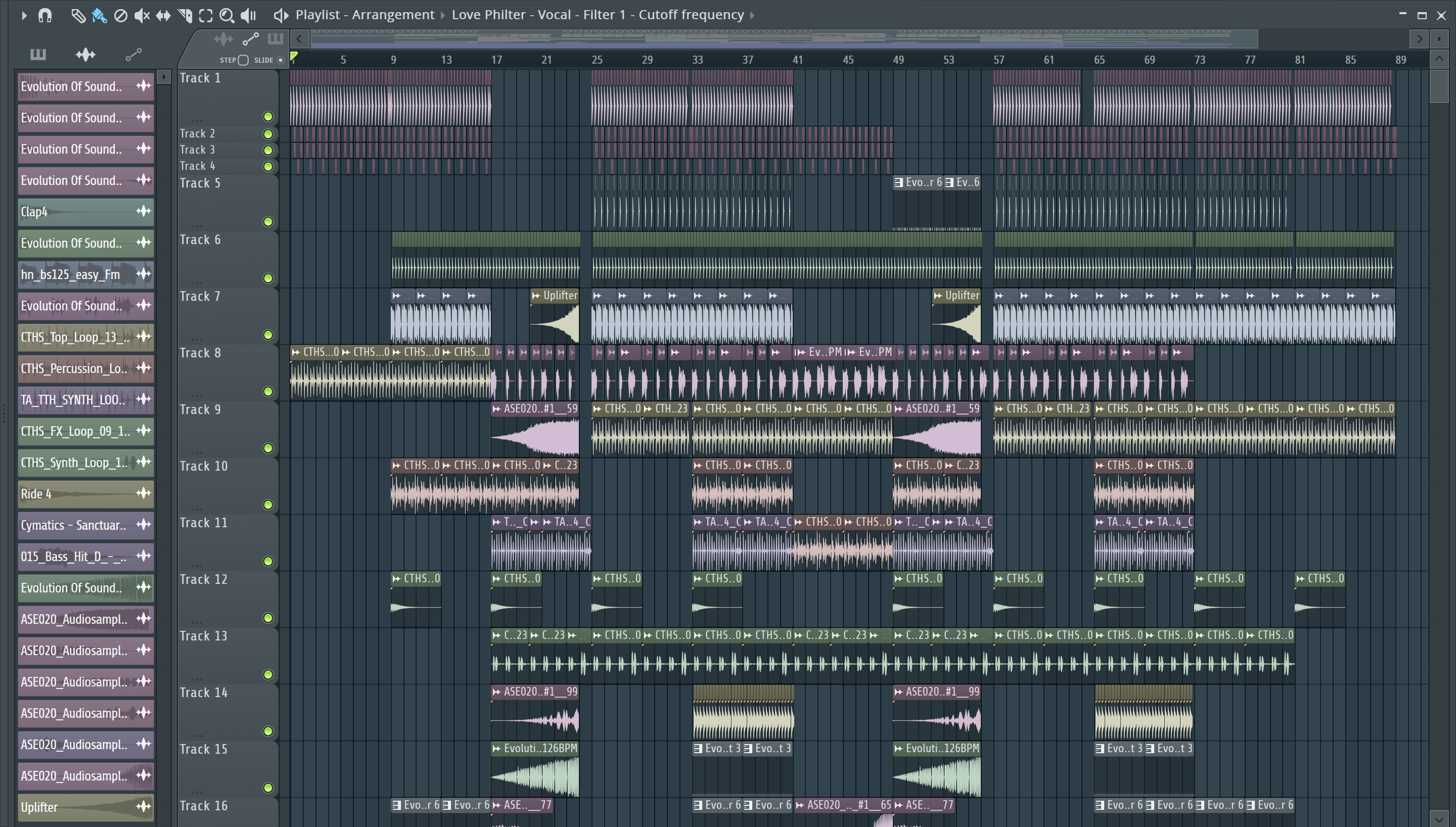This screenshot has height=827, width=1456.
Task: Click waveform icon on CTHS_Top_Loop_13 item
Action: pos(144,337)
